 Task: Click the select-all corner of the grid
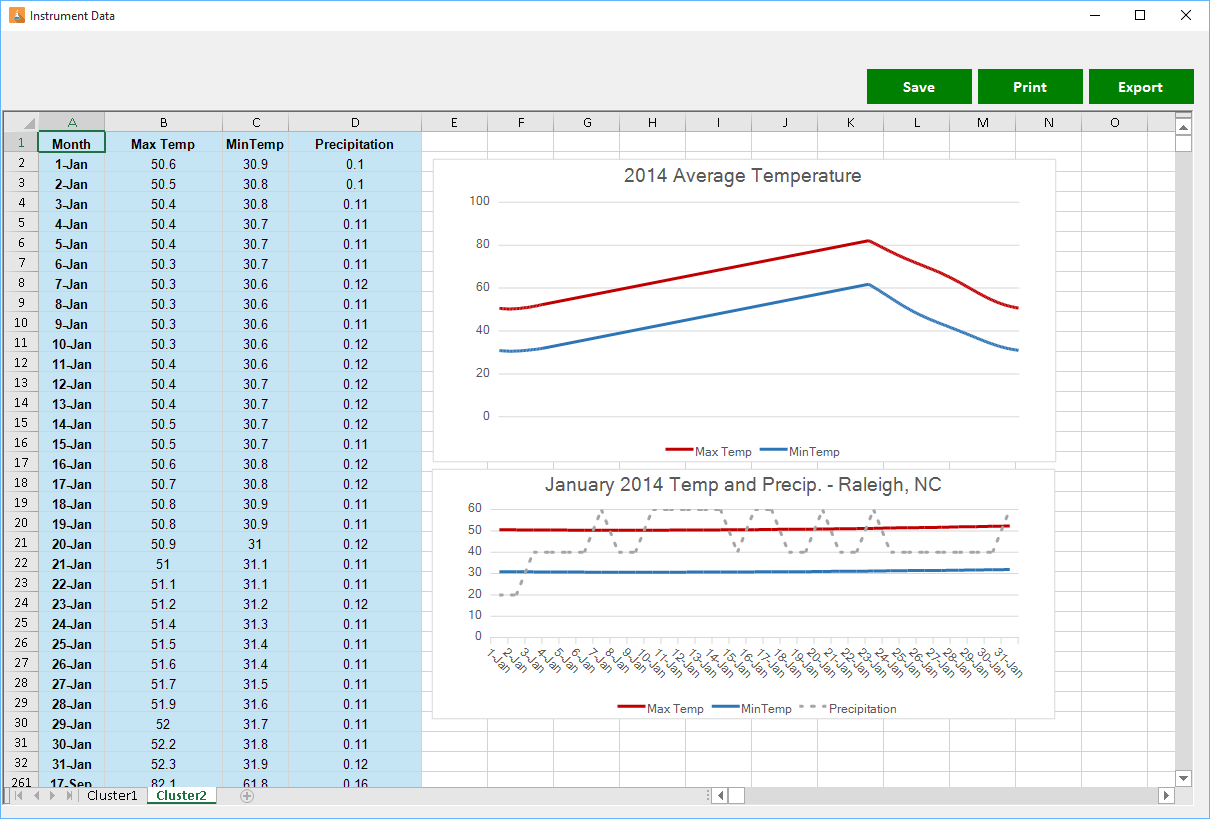pos(21,122)
